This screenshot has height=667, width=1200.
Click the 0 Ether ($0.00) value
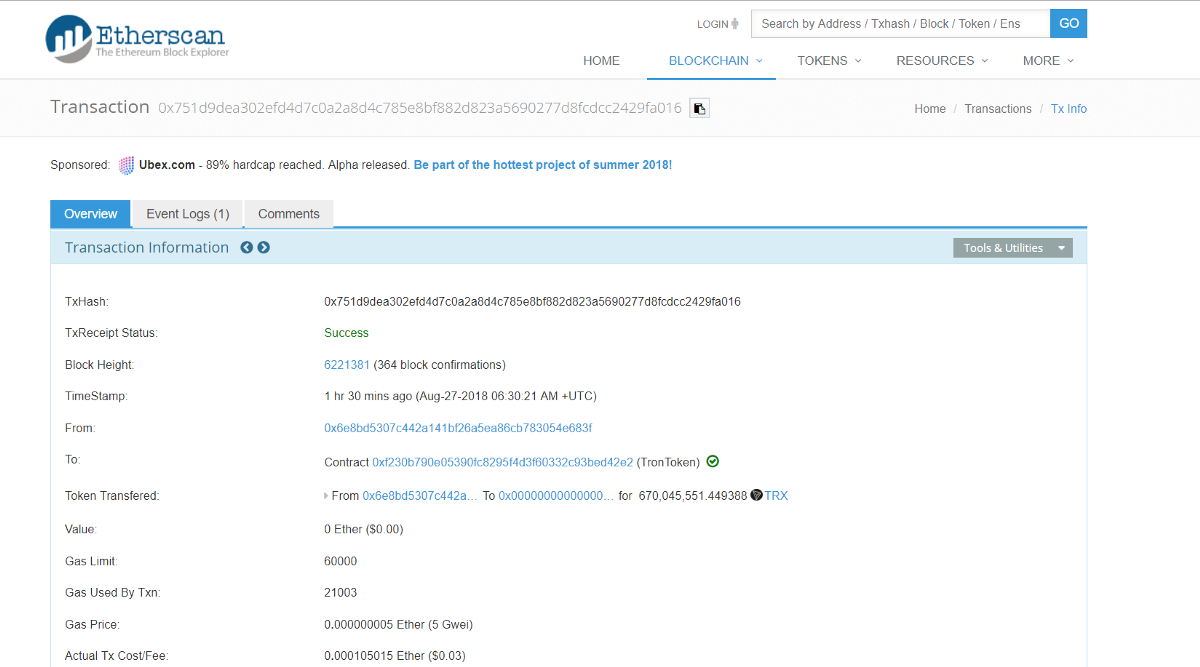(x=364, y=529)
